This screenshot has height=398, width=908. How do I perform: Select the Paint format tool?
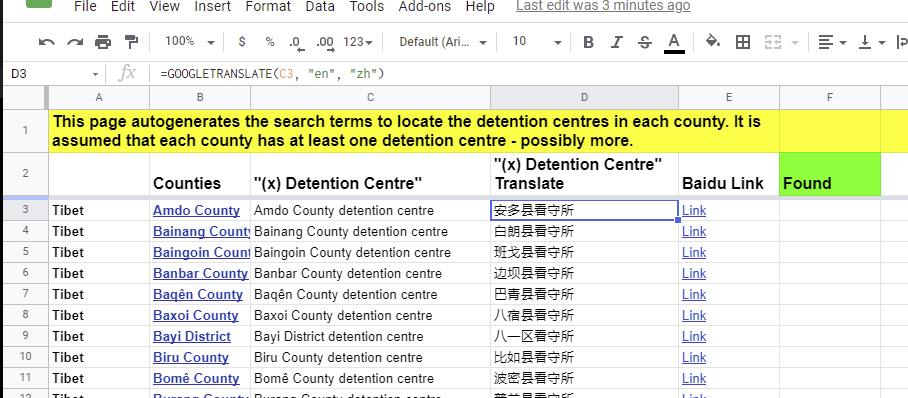click(x=131, y=42)
